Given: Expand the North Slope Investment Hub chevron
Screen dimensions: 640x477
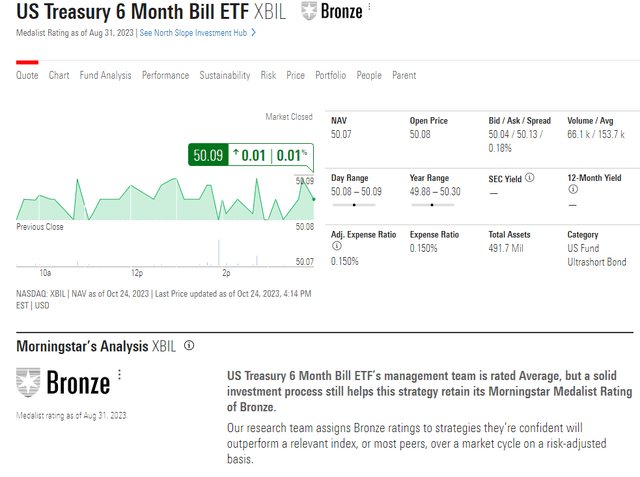Looking at the screenshot, I should pos(254,33).
